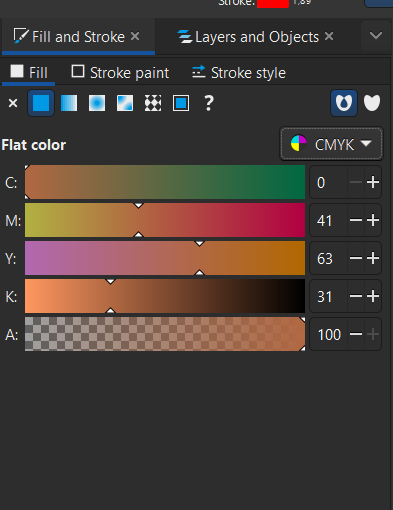
Task: Select the No paint X icon
Action: pos(13,103)
